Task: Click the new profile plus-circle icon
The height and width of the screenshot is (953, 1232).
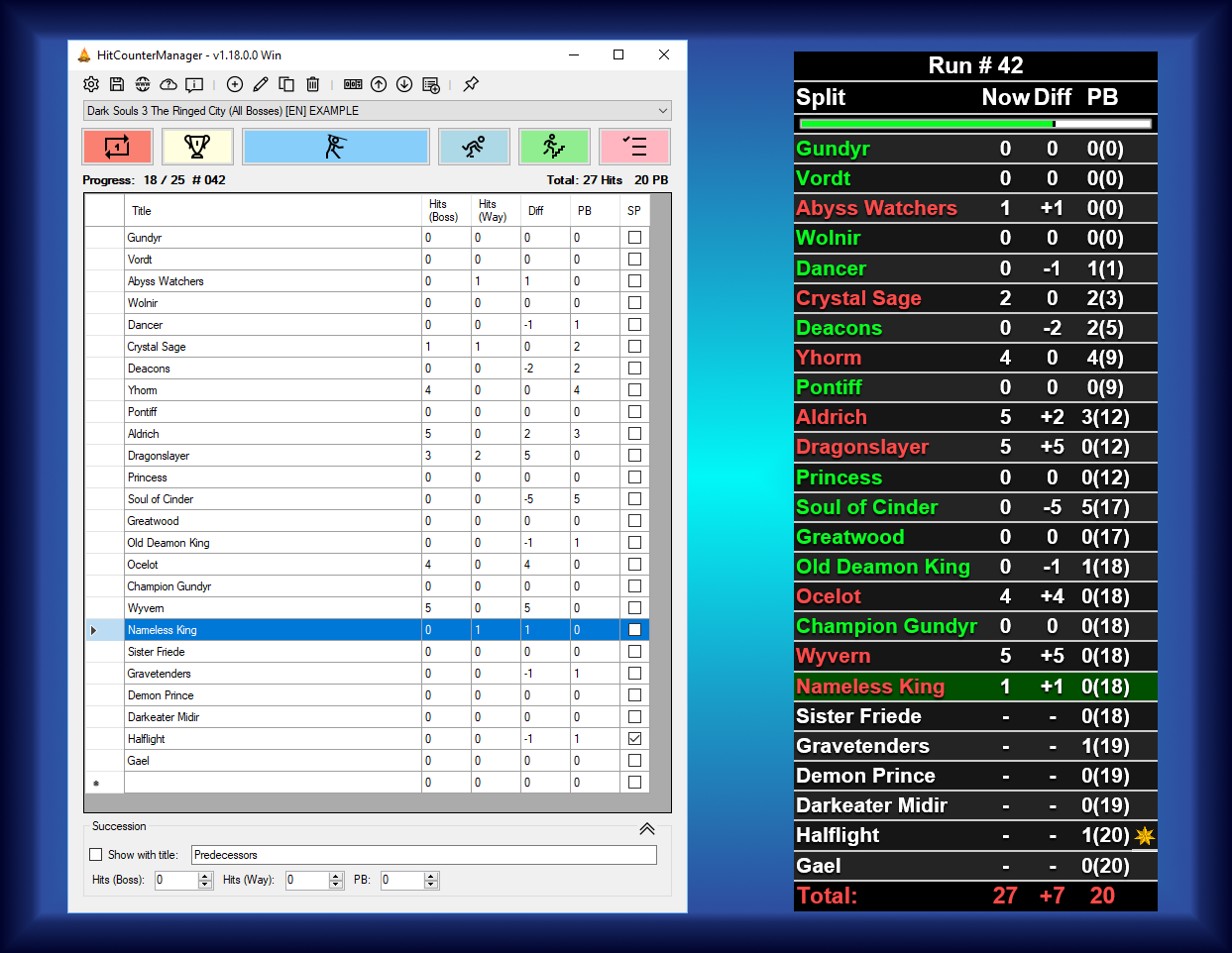Action: (x=235, y=84)
